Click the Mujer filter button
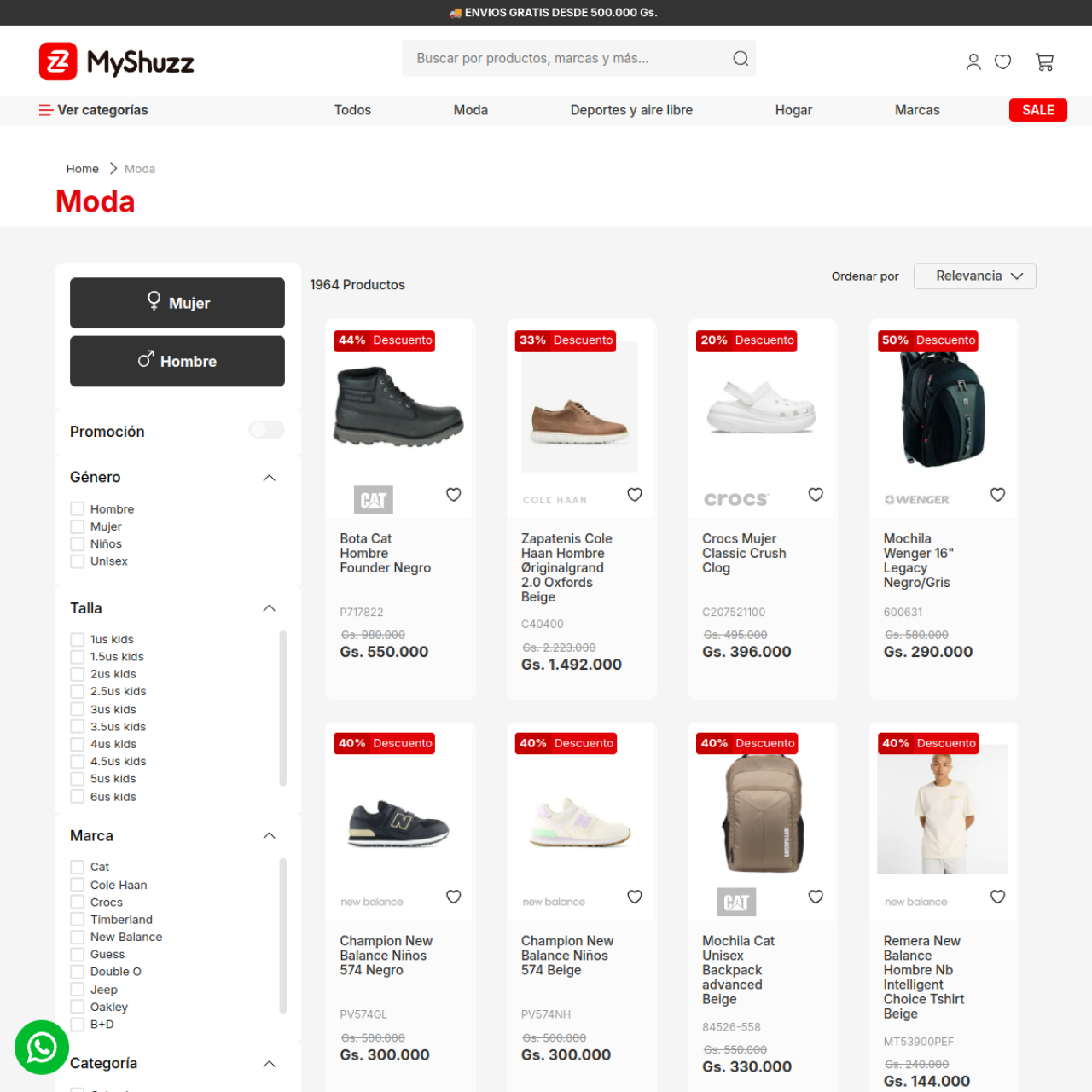Viewport: 1092px width, 1092px height. point(177,303)
